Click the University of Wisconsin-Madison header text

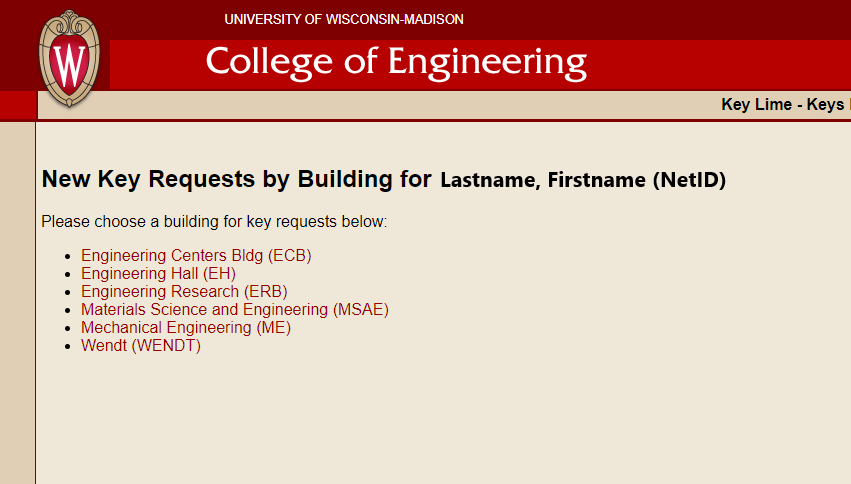click(x=344, y=20)
